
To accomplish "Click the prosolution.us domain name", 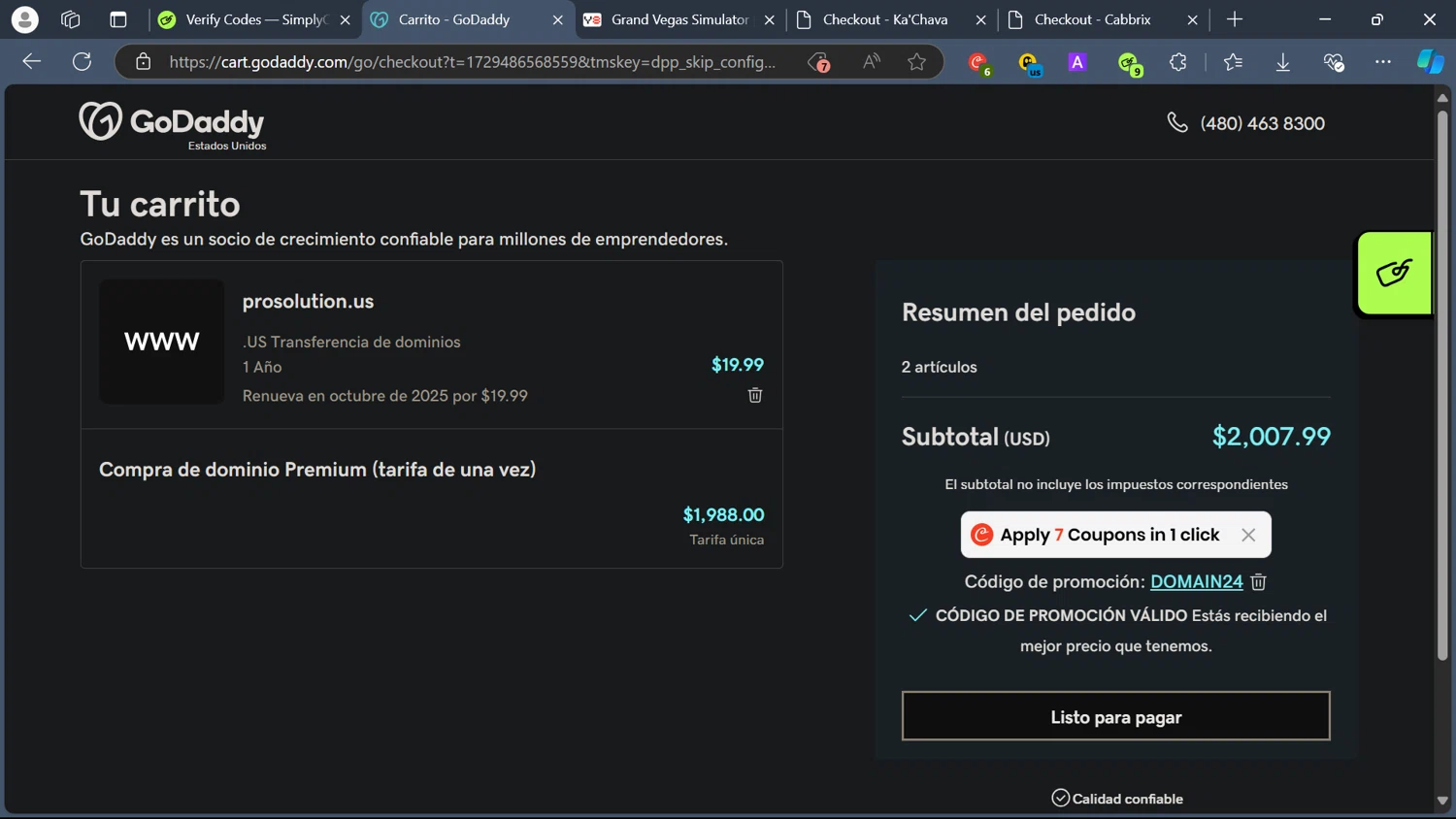I will point(308,302).
